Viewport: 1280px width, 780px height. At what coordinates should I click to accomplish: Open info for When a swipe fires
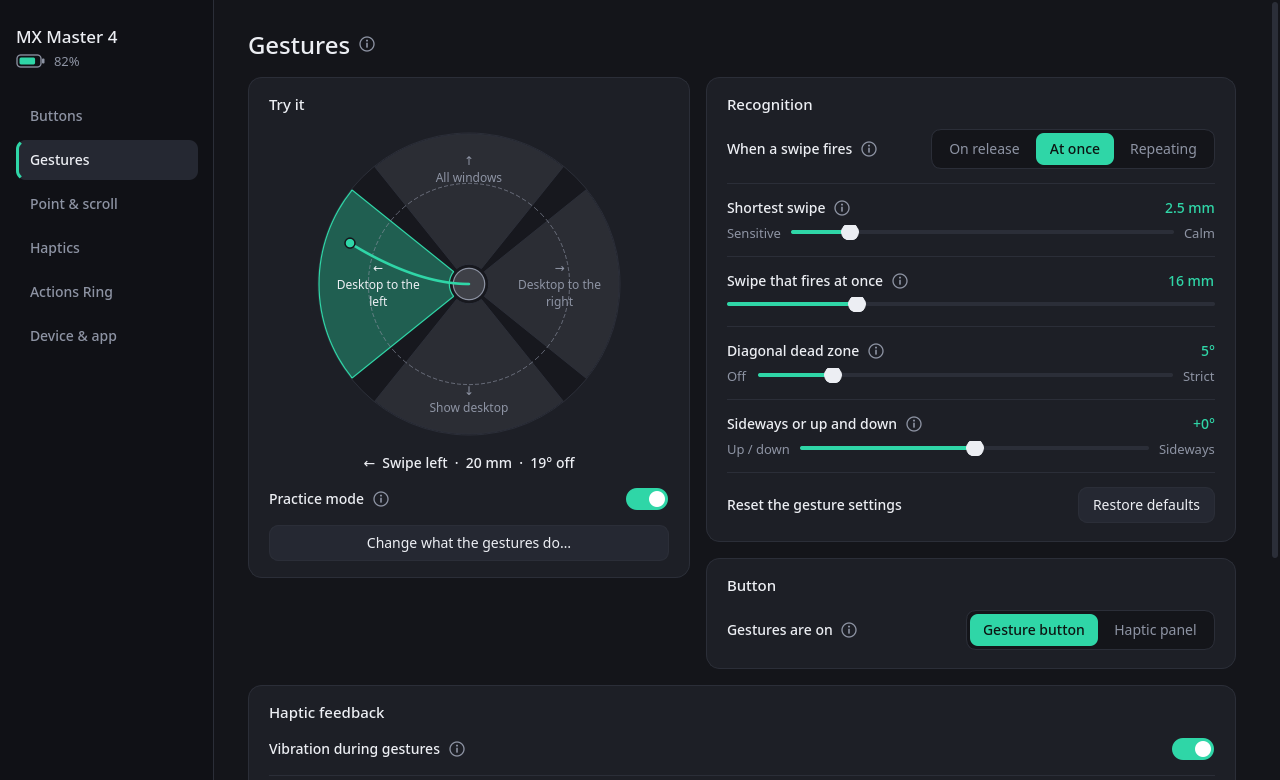(869, 149)
